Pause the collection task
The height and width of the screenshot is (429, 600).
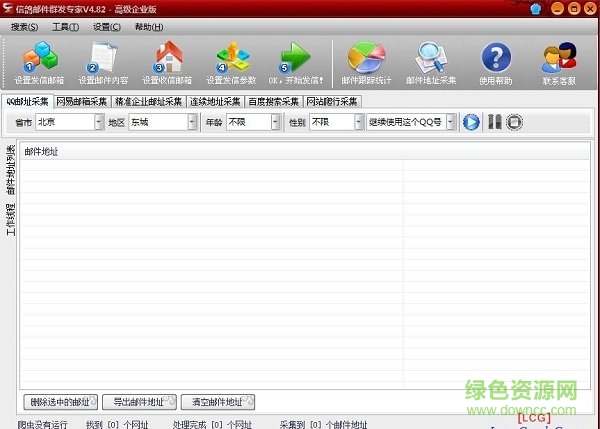494,122
